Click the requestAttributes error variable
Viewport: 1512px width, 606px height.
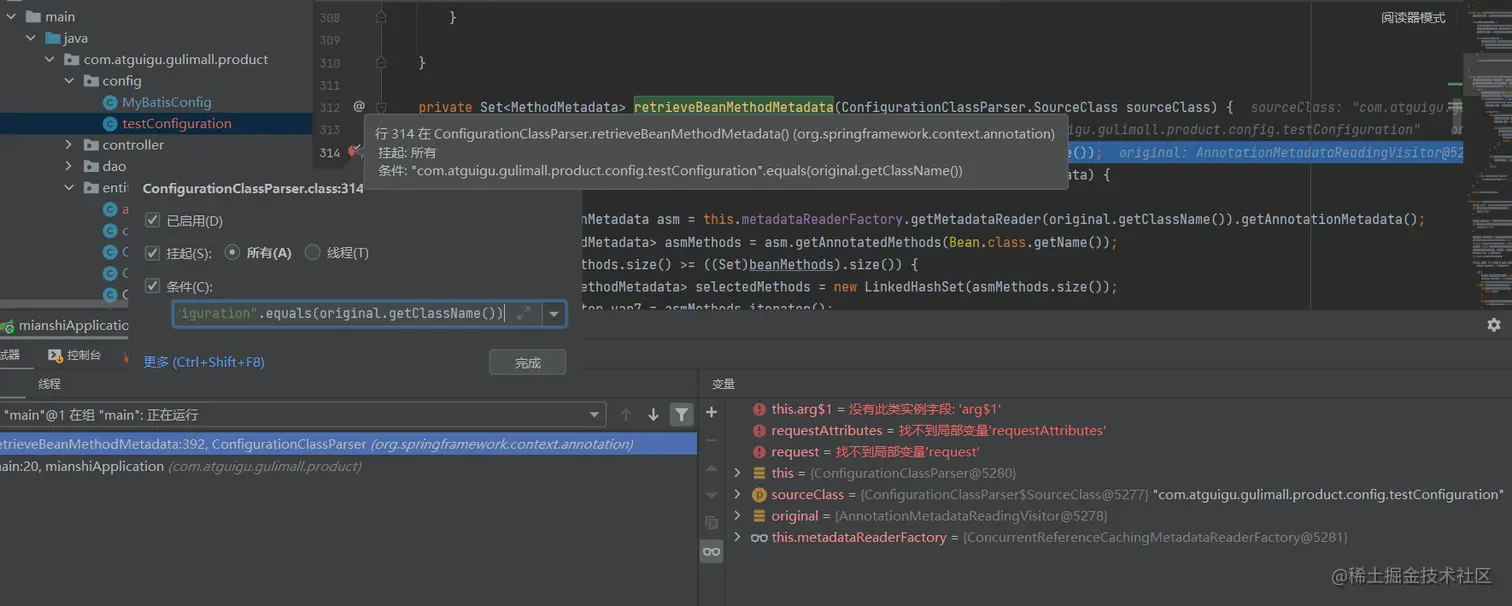929,431
